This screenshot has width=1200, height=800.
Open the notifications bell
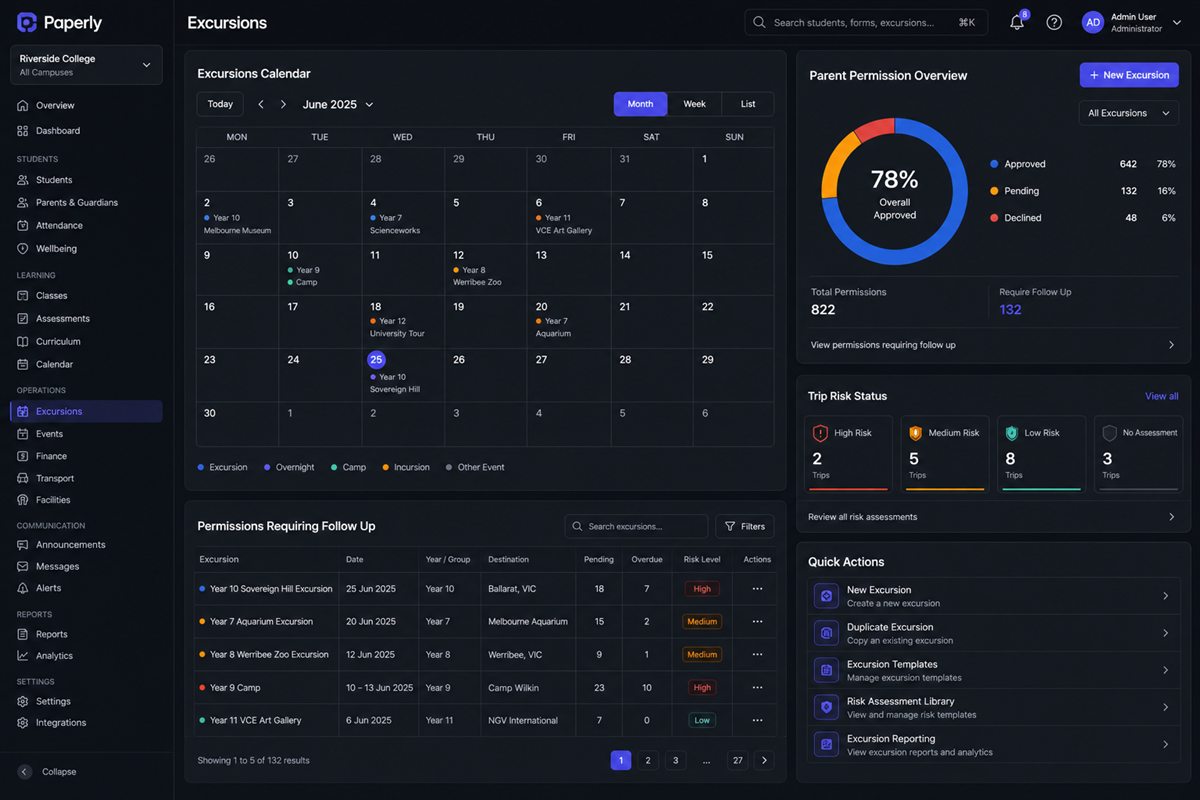[x=1017, y=22]
